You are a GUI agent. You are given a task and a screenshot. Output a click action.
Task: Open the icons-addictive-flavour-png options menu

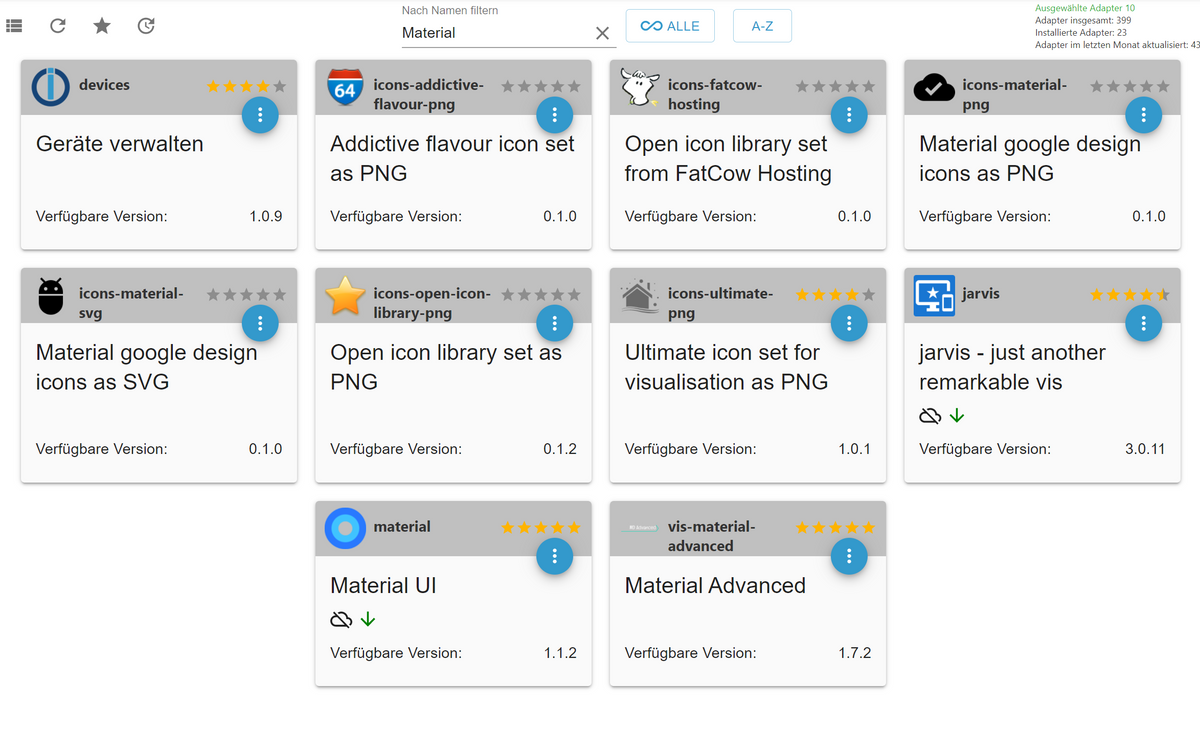555,115
